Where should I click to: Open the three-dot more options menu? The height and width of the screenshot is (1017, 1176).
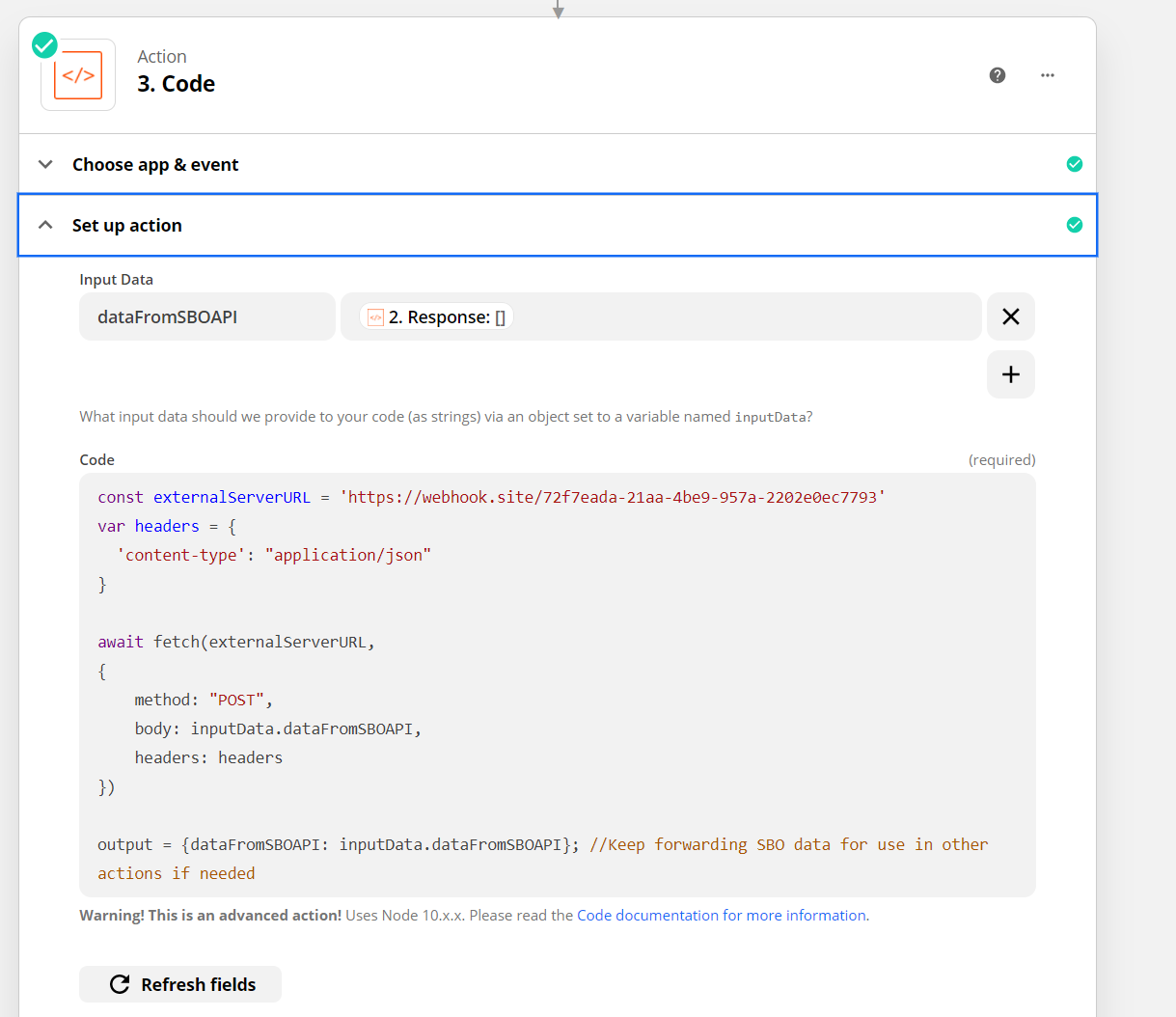[1048, 75]
